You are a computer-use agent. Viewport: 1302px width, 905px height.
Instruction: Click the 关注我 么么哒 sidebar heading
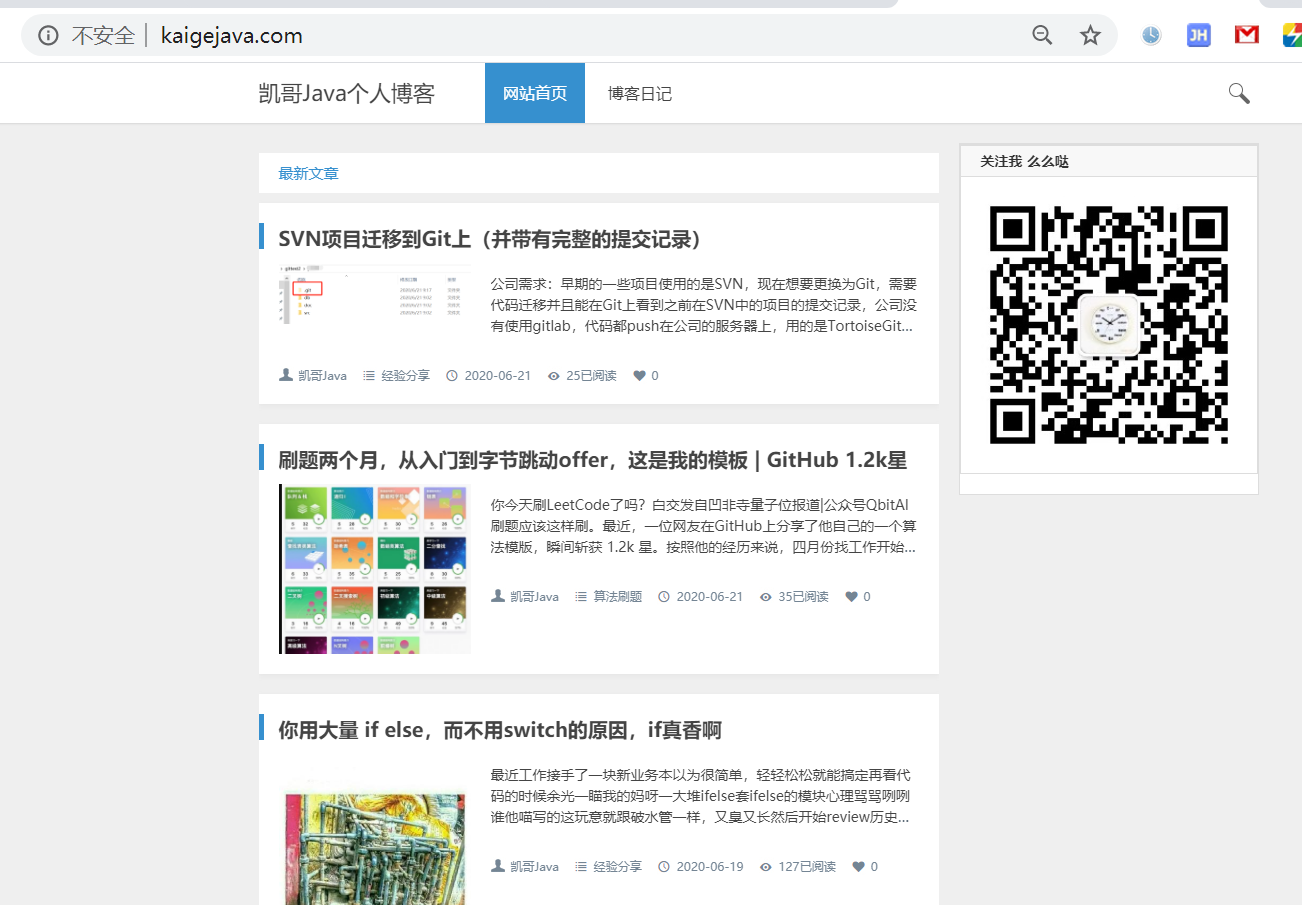click(x=1025, y=161)
